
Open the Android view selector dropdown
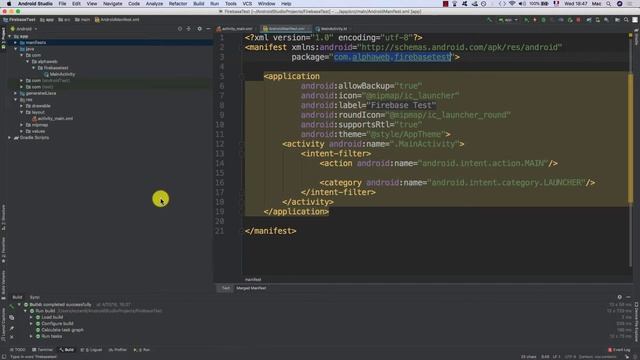coord(24,29)
